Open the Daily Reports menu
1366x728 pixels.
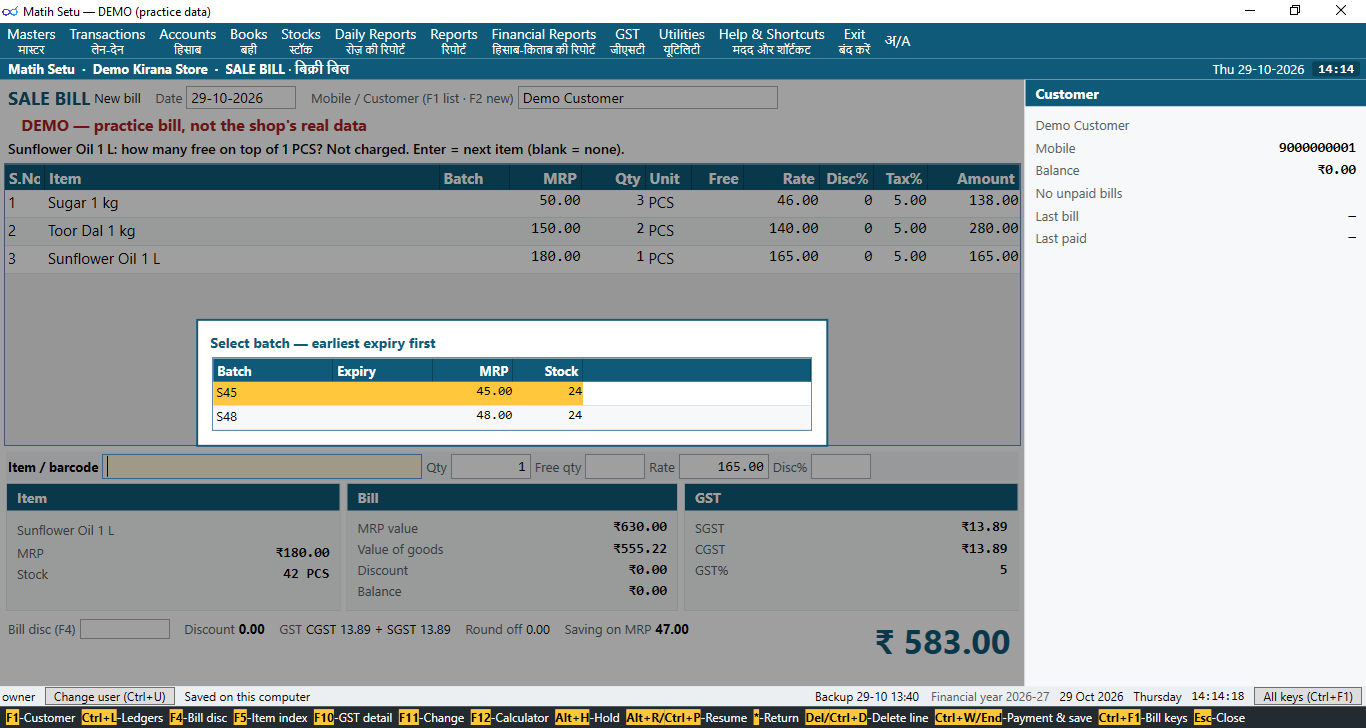coord(375,41)
